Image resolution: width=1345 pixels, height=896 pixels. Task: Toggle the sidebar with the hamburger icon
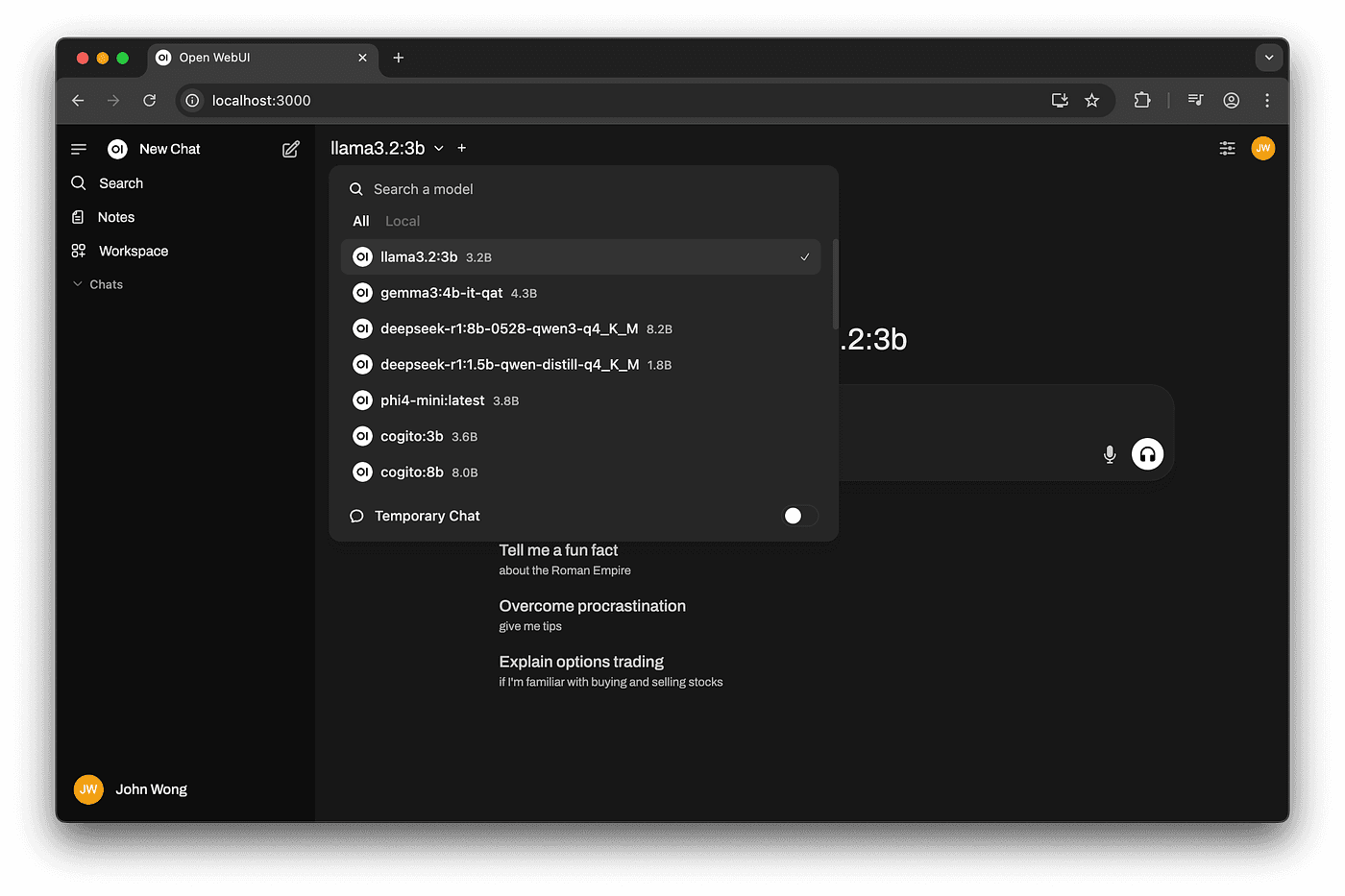click(79, 149)
